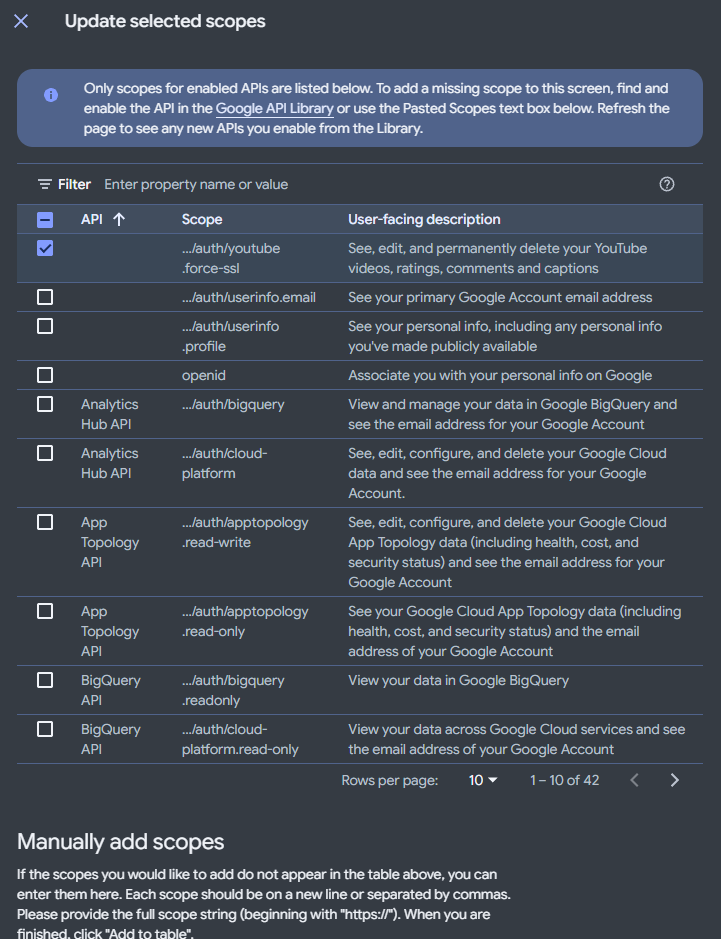721x939 pixels.
Task: Click the .../auth/userinfo.profile scope text
Action: tap(230, 336)
